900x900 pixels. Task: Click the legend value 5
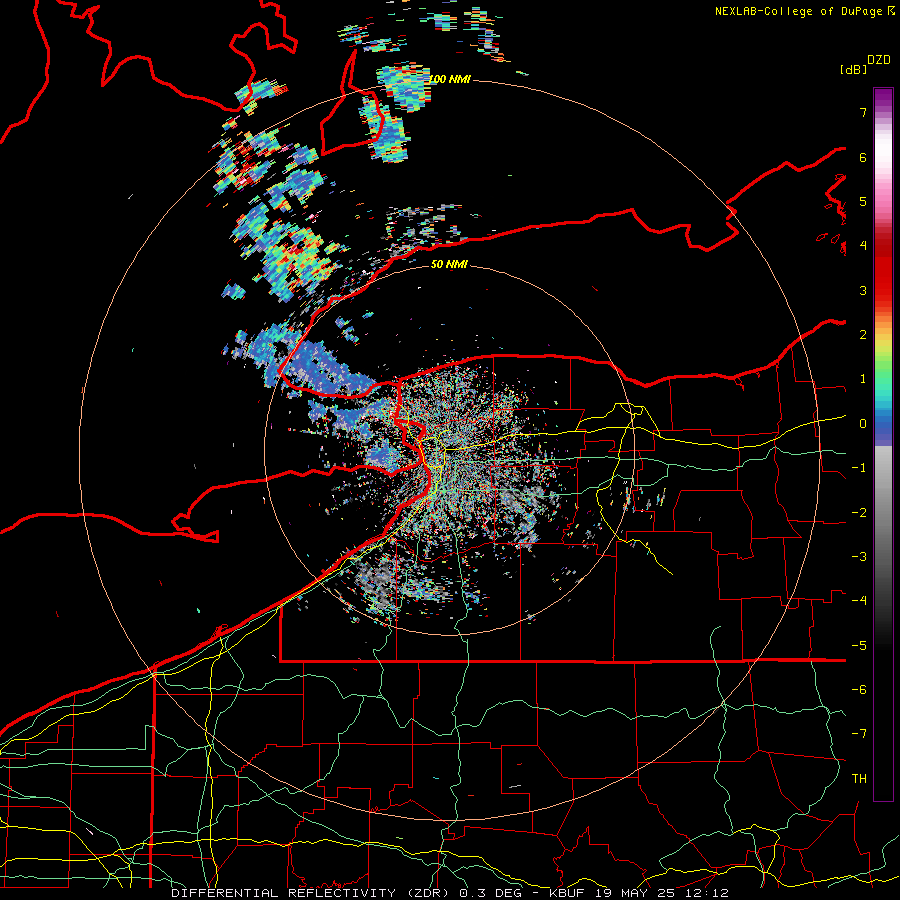[x=863, y=201]
